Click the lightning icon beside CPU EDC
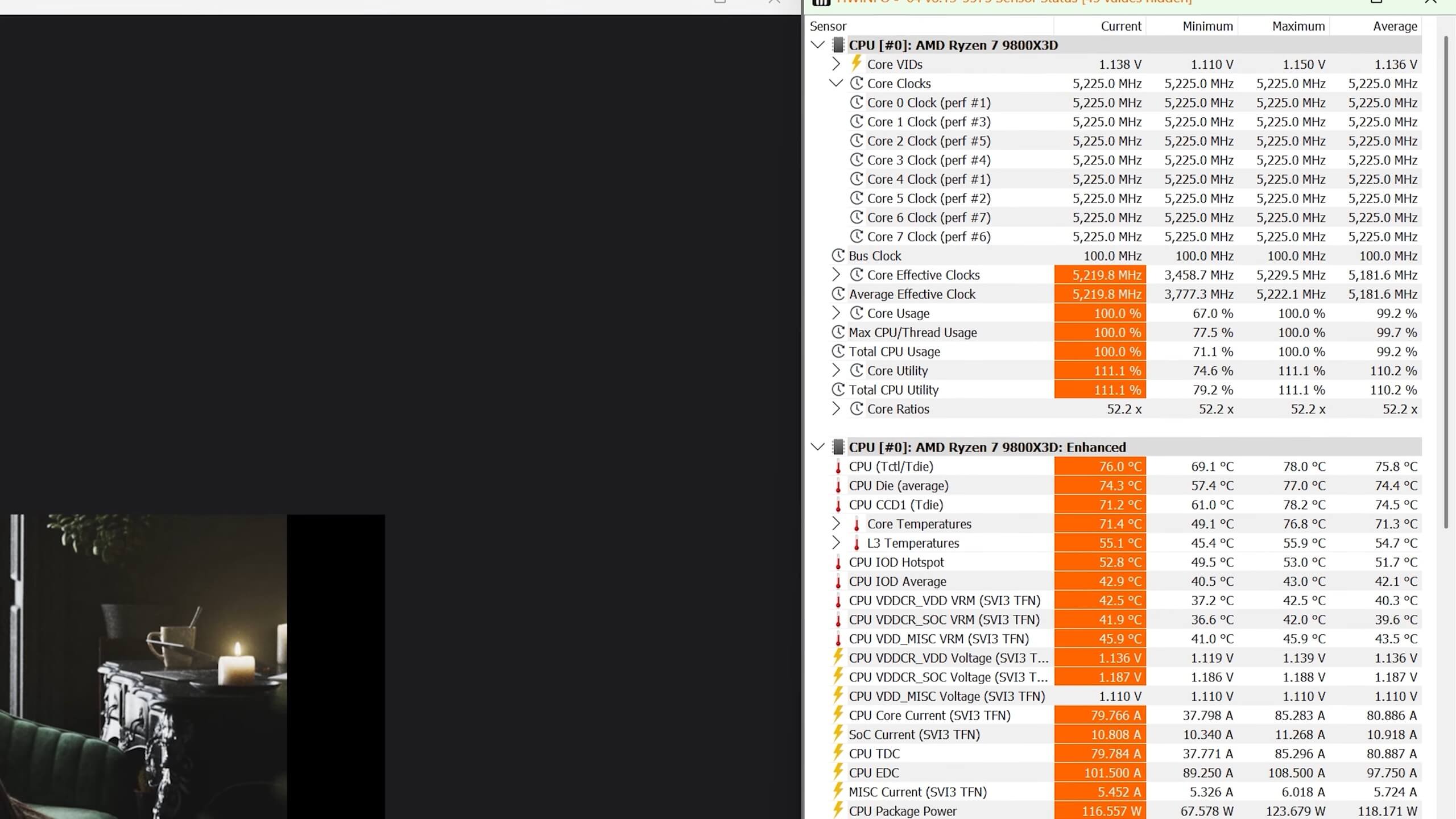 coord(838,772)
